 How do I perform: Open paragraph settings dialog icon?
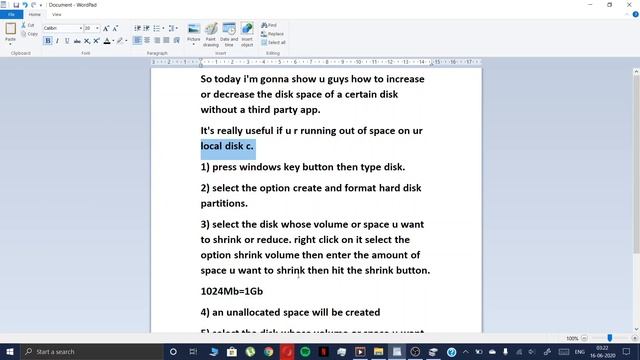pos(176,40)
